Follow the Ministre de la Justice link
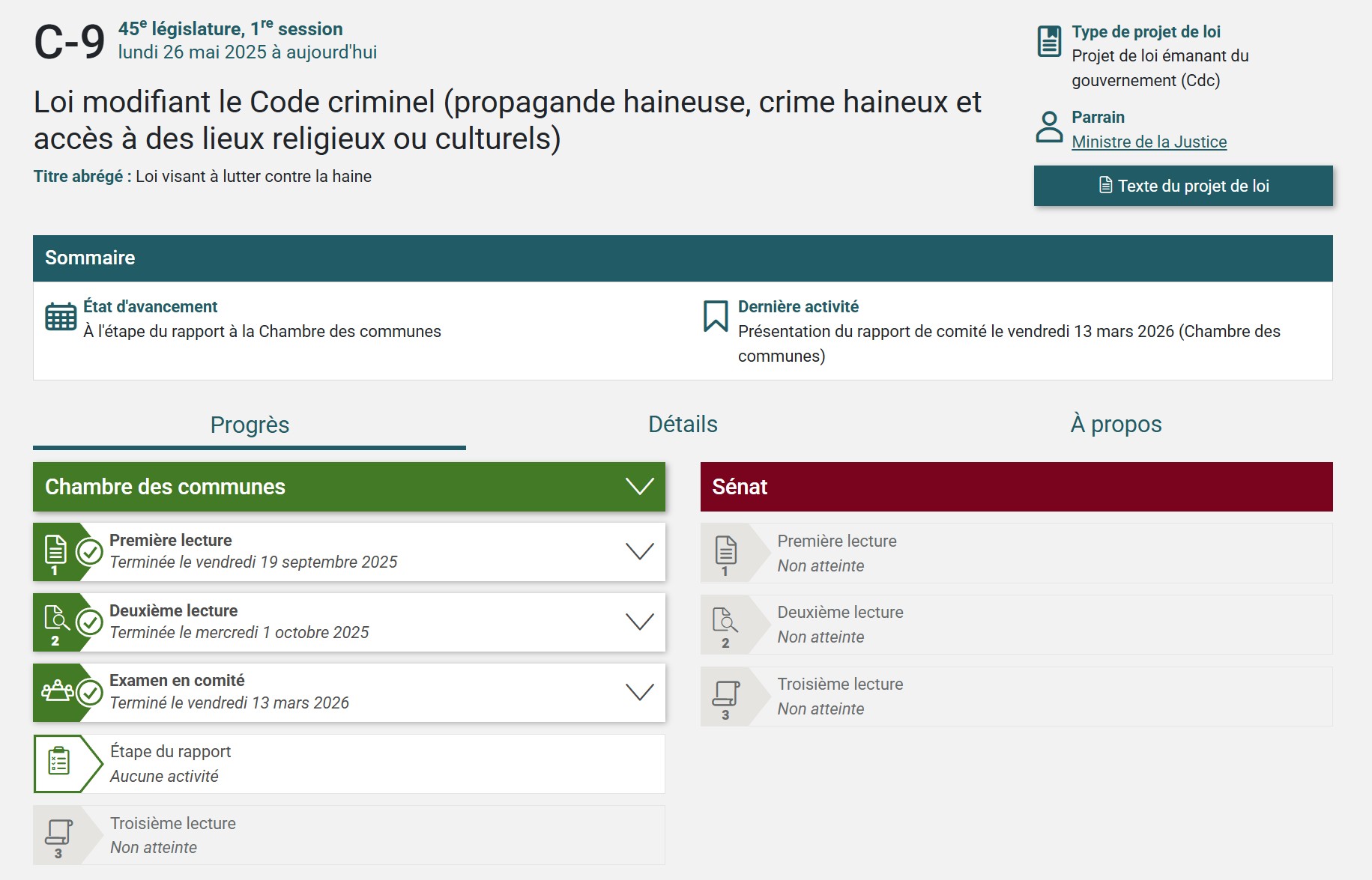 (x=1149, y=142)
